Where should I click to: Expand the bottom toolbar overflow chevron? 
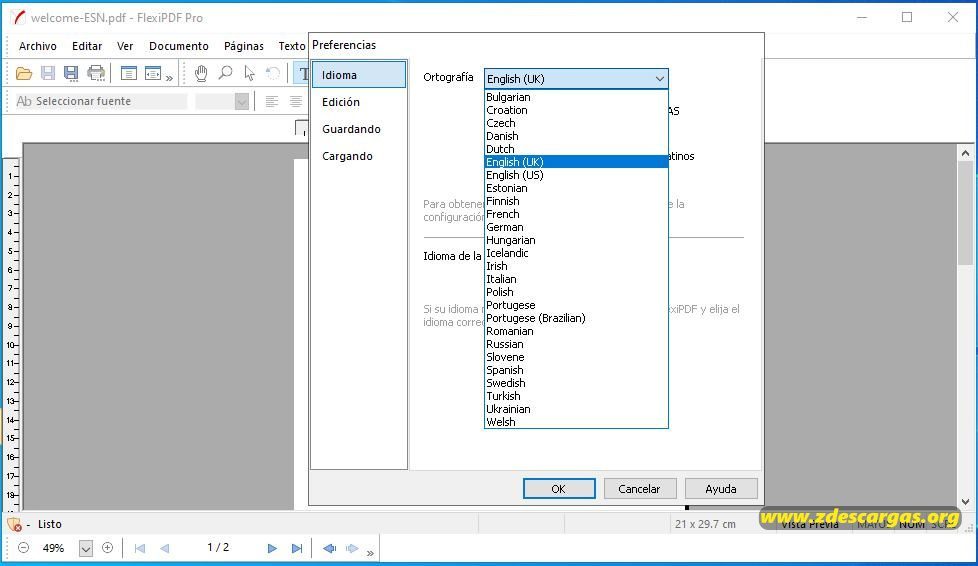point(370,553)
